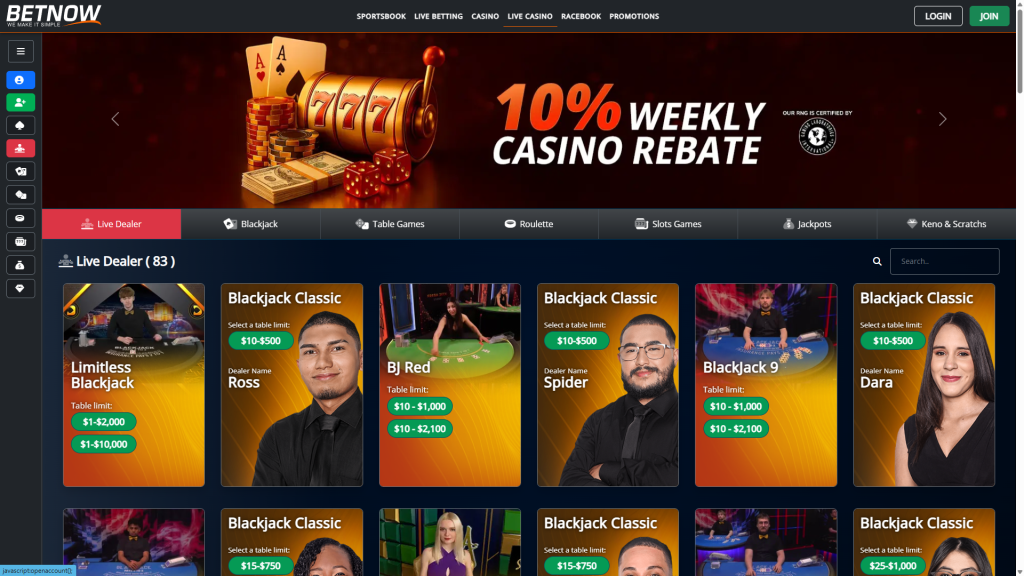
Task: Click the blue user account sidebar icon
Action: 20,80
